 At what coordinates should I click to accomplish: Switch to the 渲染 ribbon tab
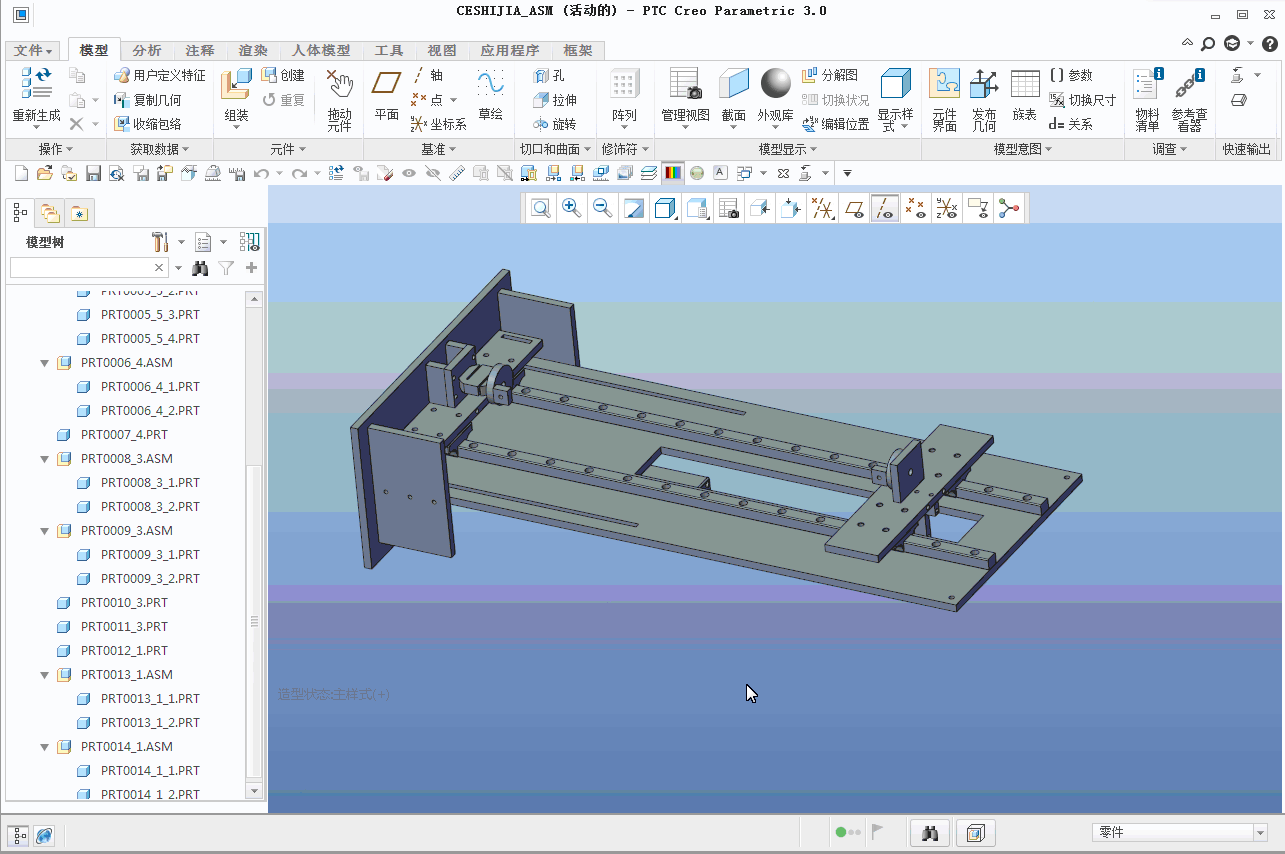pos(253,51)
